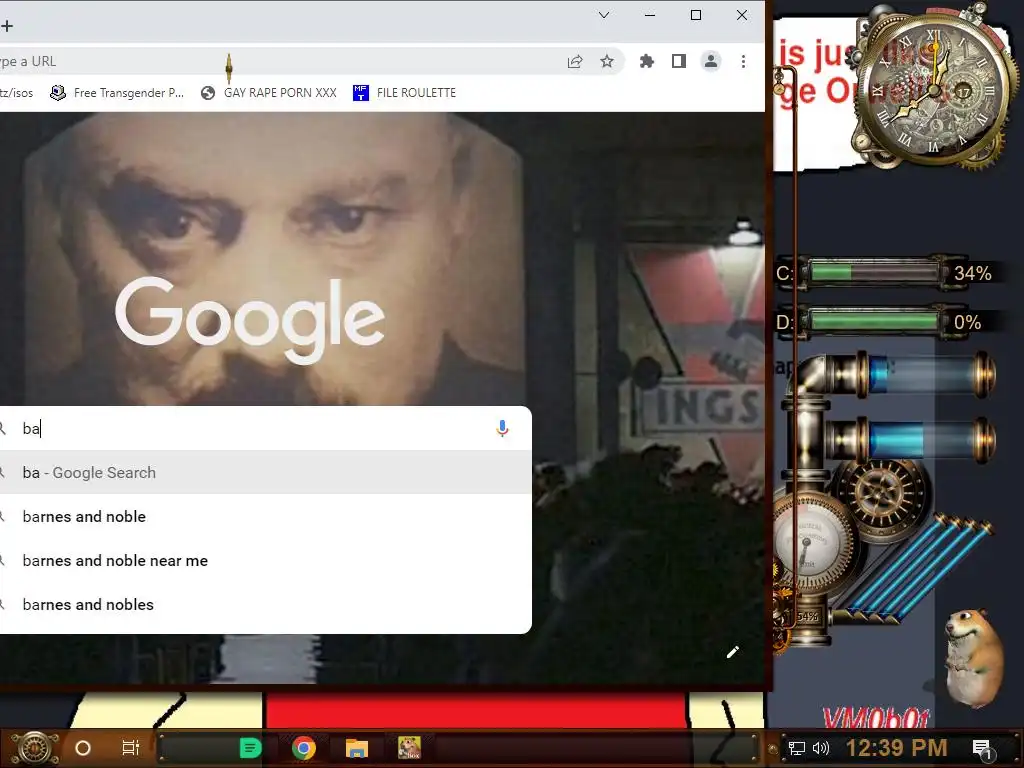This screenshot has height=768, width=1024.
Task: Minimize the Chrome window
Action: [x=650, y=15]
